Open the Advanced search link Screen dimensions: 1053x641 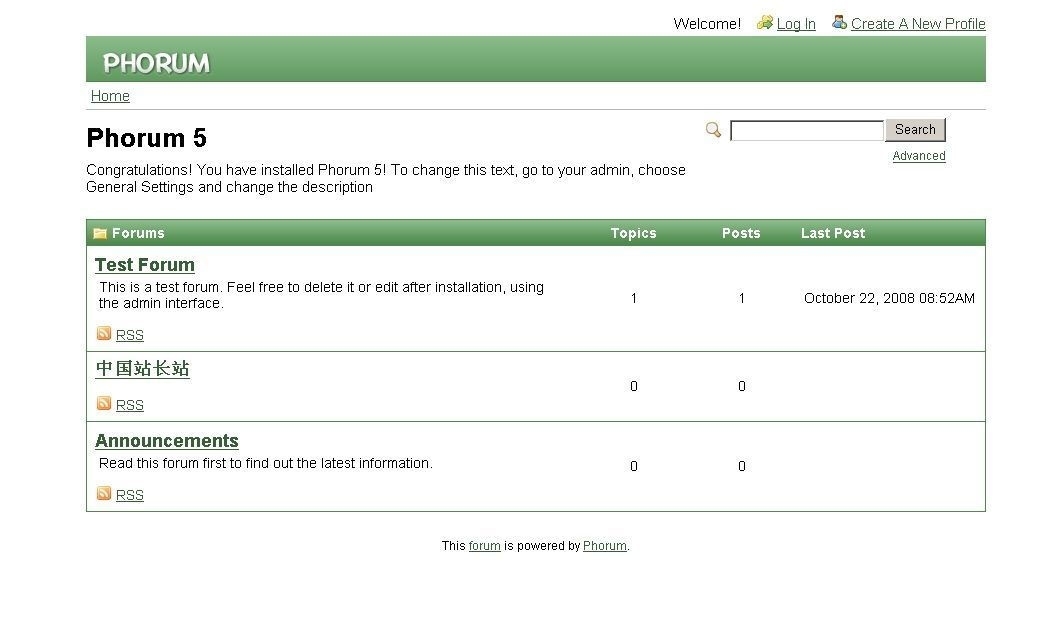pos(919,156)
